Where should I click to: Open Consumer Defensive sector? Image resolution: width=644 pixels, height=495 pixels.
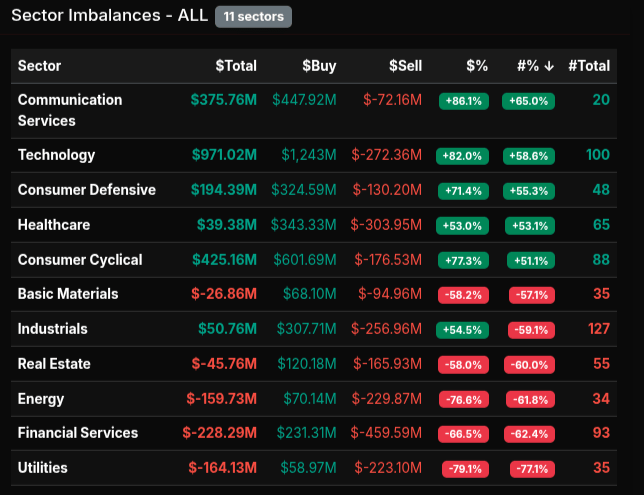click(x=87, y=190)
